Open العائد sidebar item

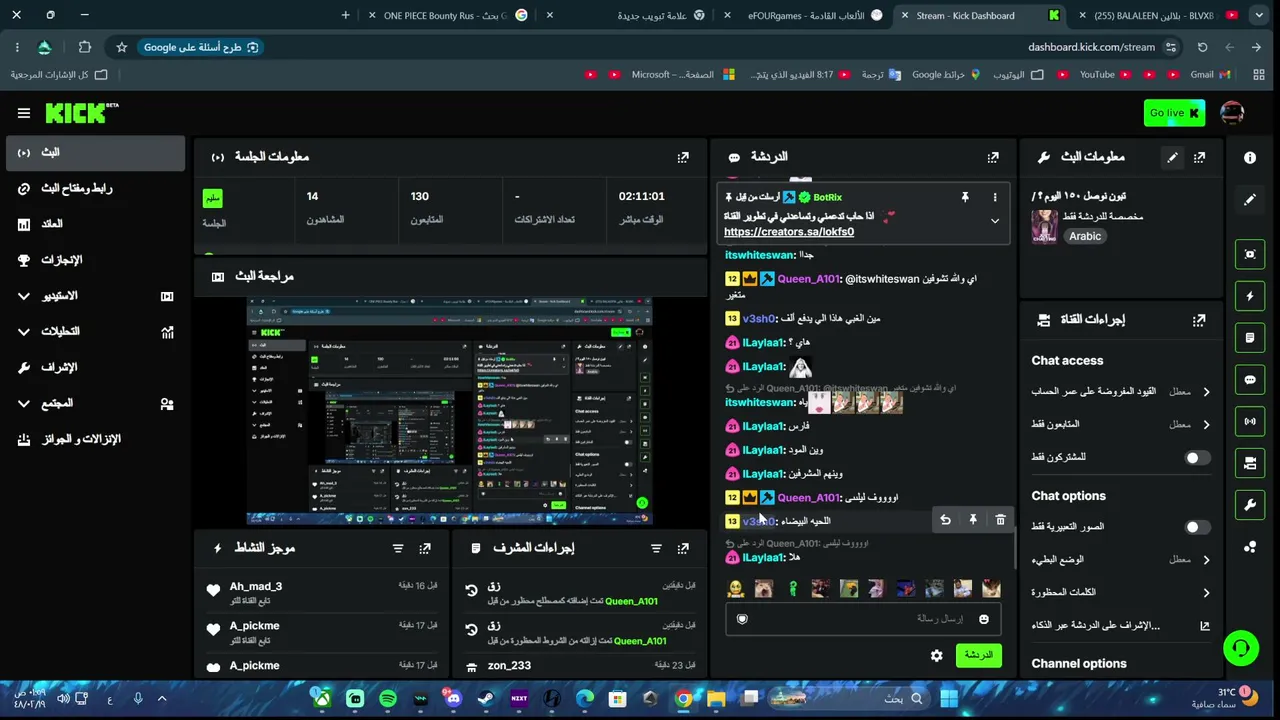93,224
